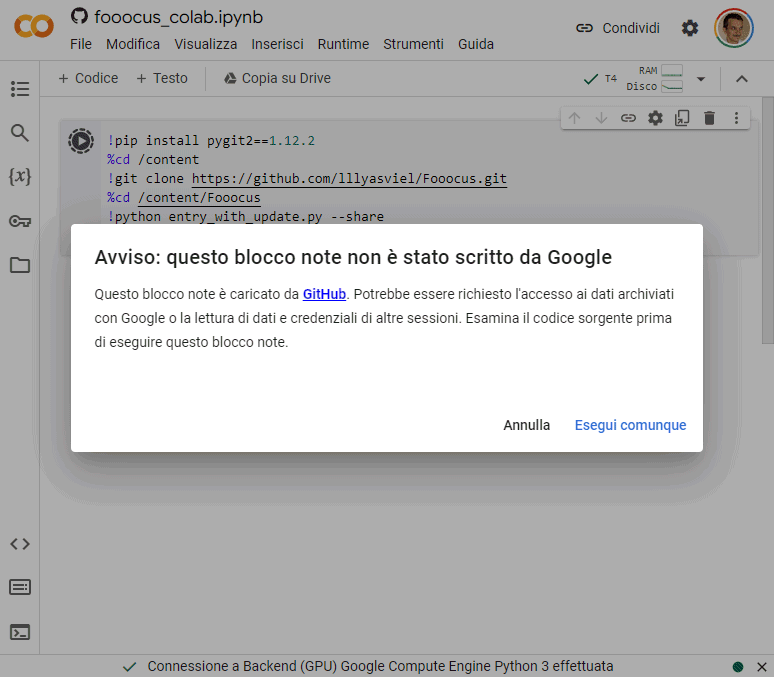
Task: Run the cell with the play button
Action: click(x=81, y=141)
